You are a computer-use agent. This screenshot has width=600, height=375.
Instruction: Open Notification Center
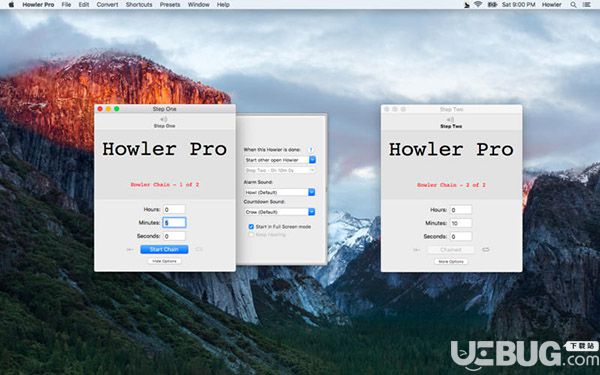[x=586, y=5]
